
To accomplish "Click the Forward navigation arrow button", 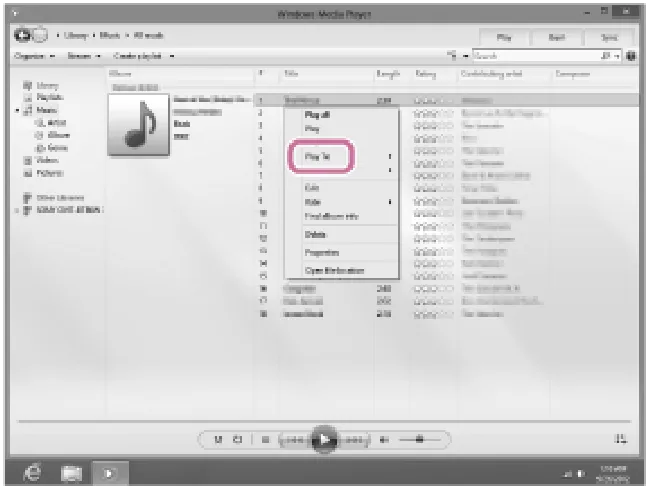I will click(40, 35).
